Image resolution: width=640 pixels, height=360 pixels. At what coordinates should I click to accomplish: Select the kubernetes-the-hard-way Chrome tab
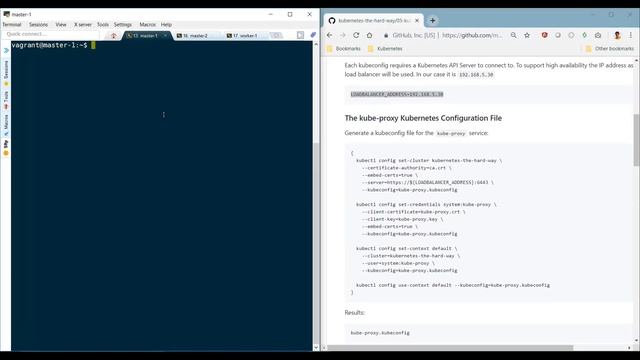373,20
